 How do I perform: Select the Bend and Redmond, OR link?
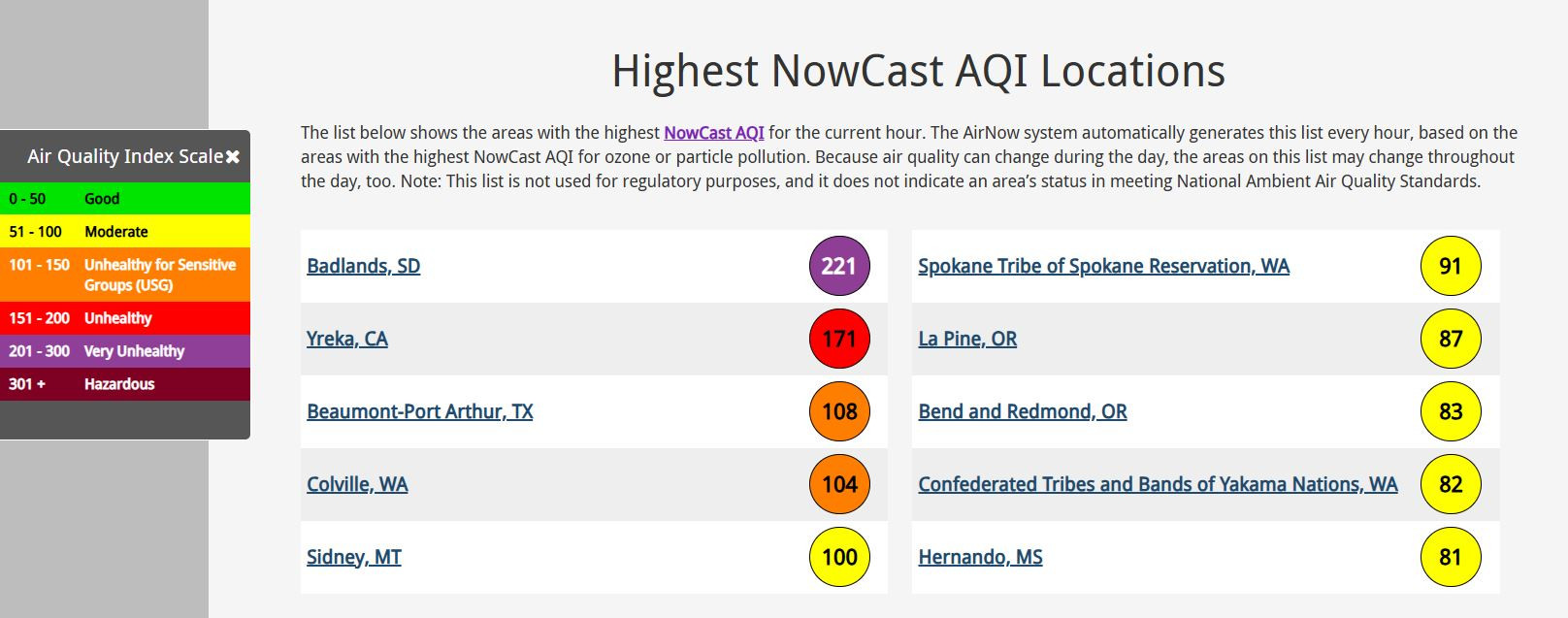[1023, 411]
